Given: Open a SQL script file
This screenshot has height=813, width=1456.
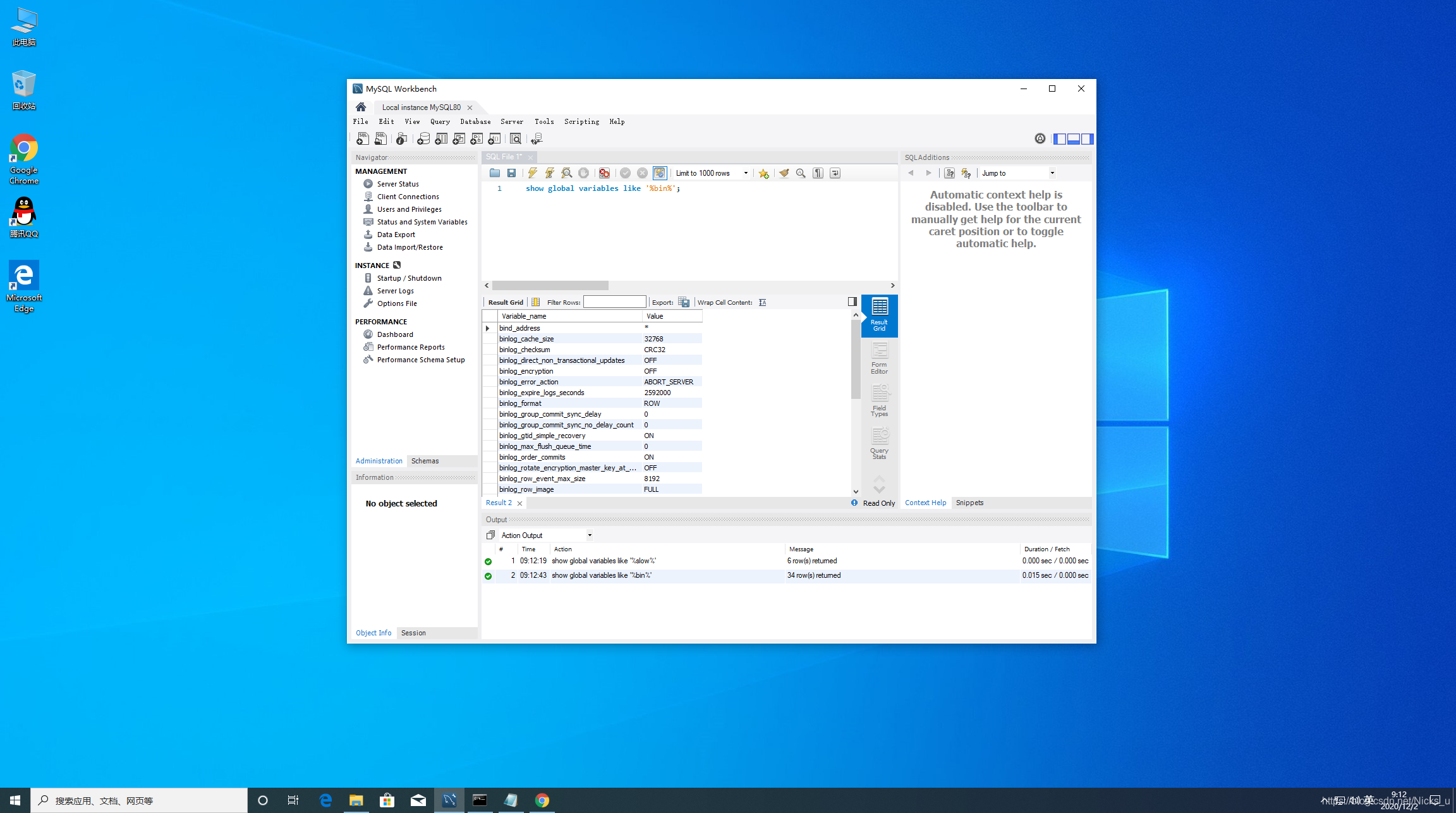Looking at the screenshot, I should point(495,173).
